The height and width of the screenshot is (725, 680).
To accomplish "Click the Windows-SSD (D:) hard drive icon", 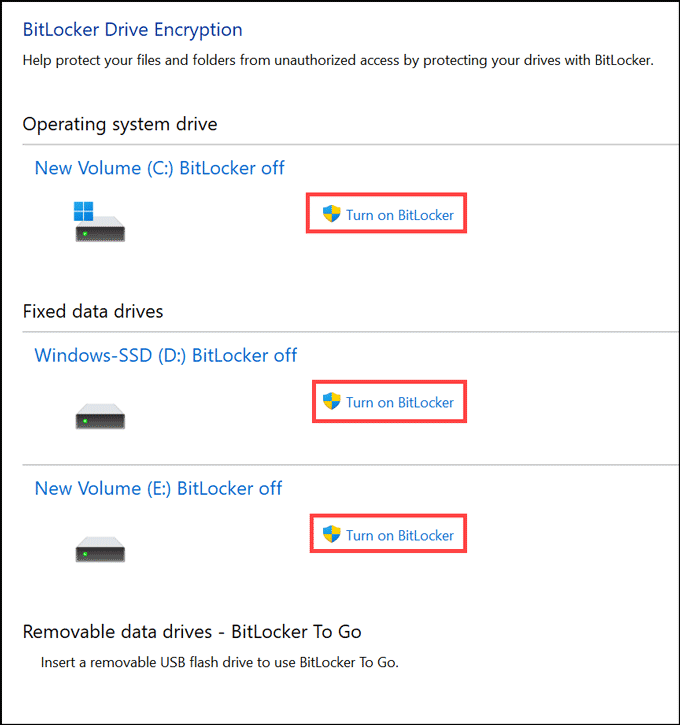I will pos(100,416).
